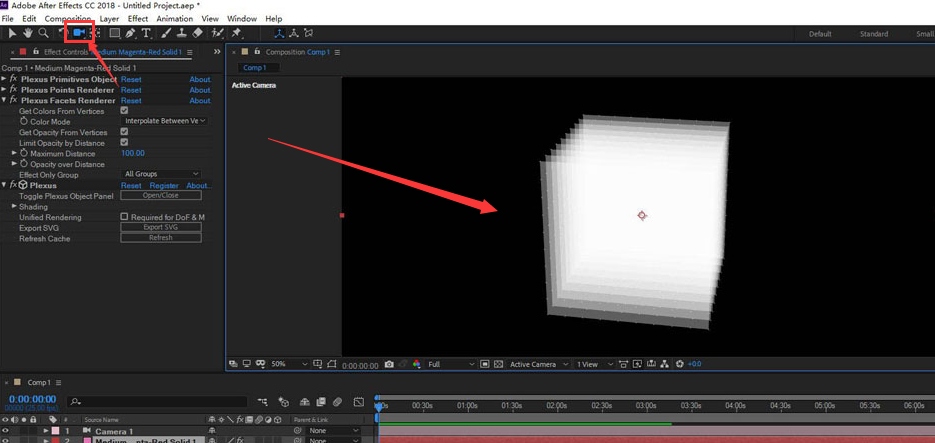Click the Refresh cache button
Image resolution: width=935 pixels, height=443 pixels.
click(x=161, y=238)
